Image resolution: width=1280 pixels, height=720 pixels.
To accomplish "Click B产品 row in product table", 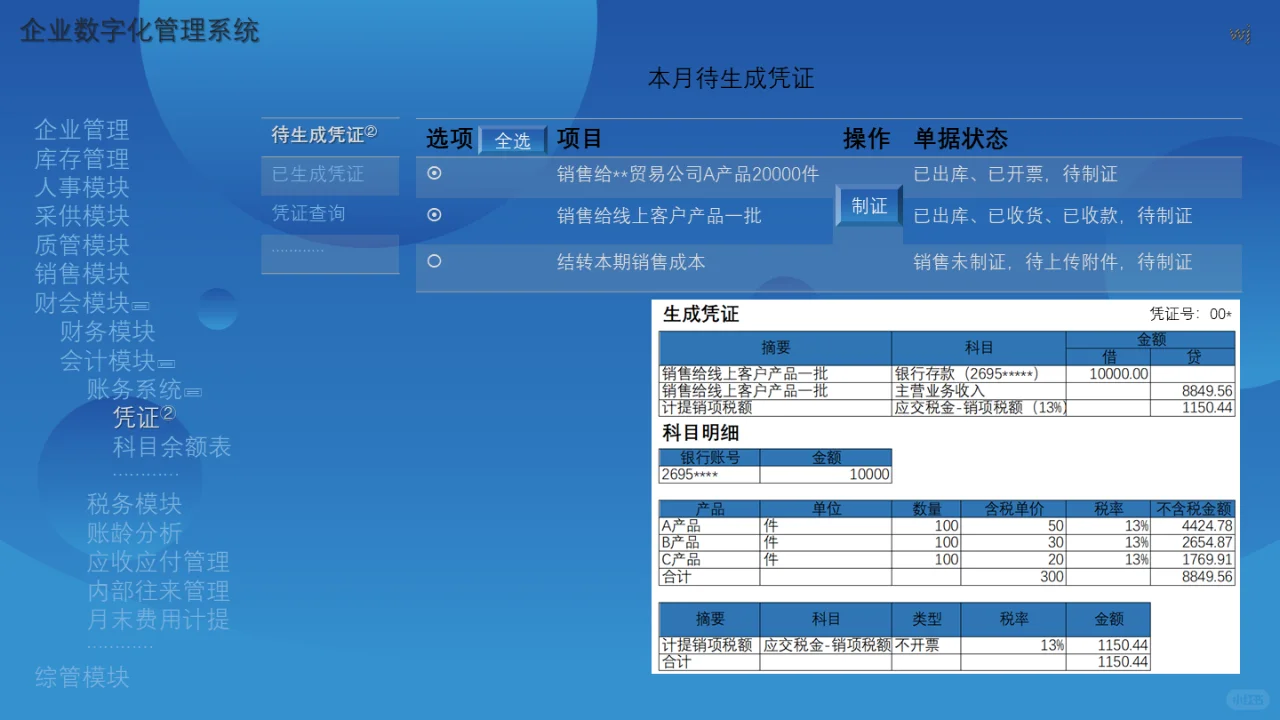I will pos(946,543).
